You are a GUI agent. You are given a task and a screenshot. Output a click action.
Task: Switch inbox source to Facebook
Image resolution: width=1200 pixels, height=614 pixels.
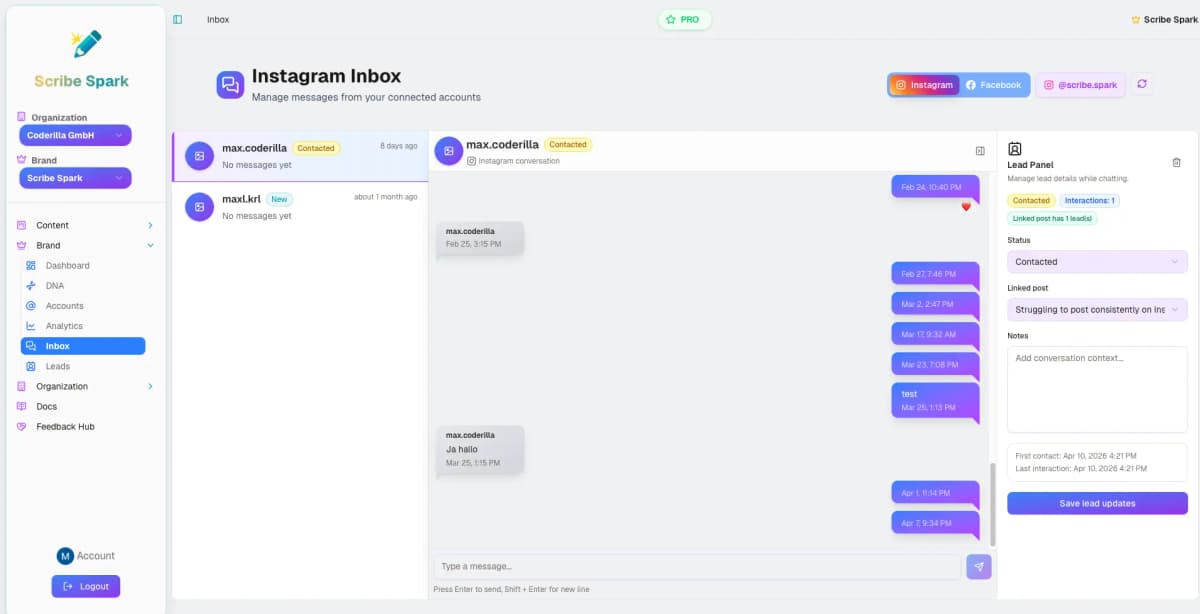click(x=994, y=85)
